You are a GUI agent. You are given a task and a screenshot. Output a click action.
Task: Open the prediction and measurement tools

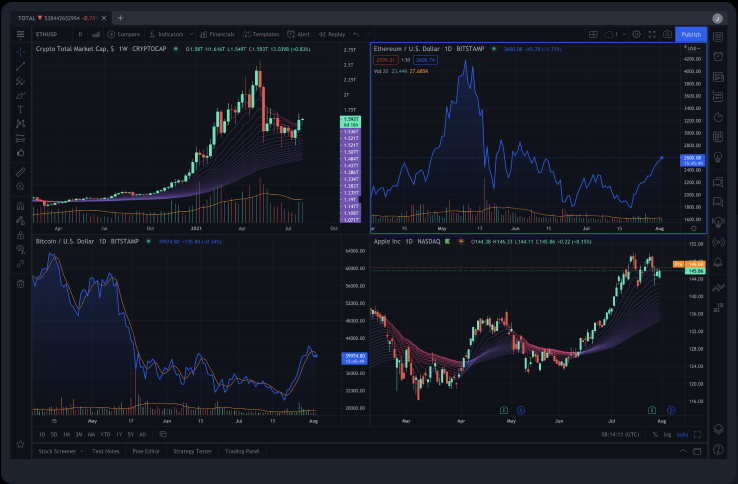point(20,138)
